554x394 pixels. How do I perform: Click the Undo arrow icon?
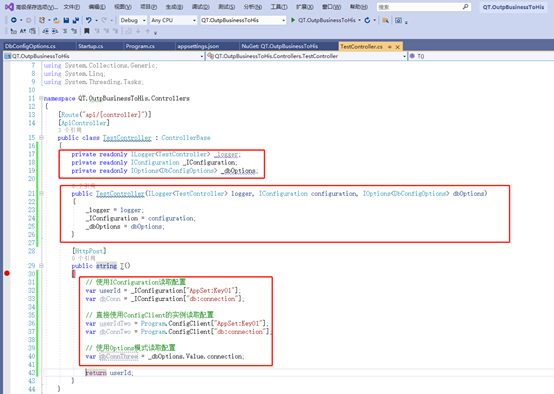point(89,20)
